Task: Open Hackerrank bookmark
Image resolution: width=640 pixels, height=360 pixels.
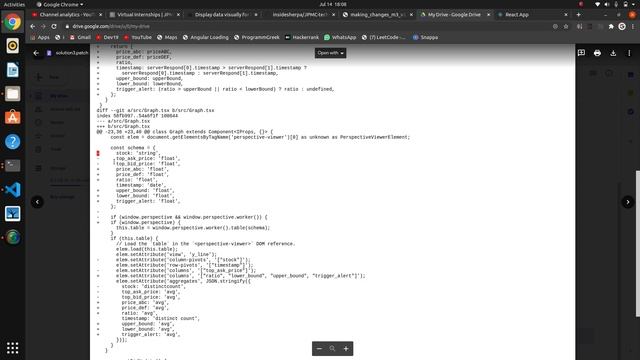Action: coord(302,37)
